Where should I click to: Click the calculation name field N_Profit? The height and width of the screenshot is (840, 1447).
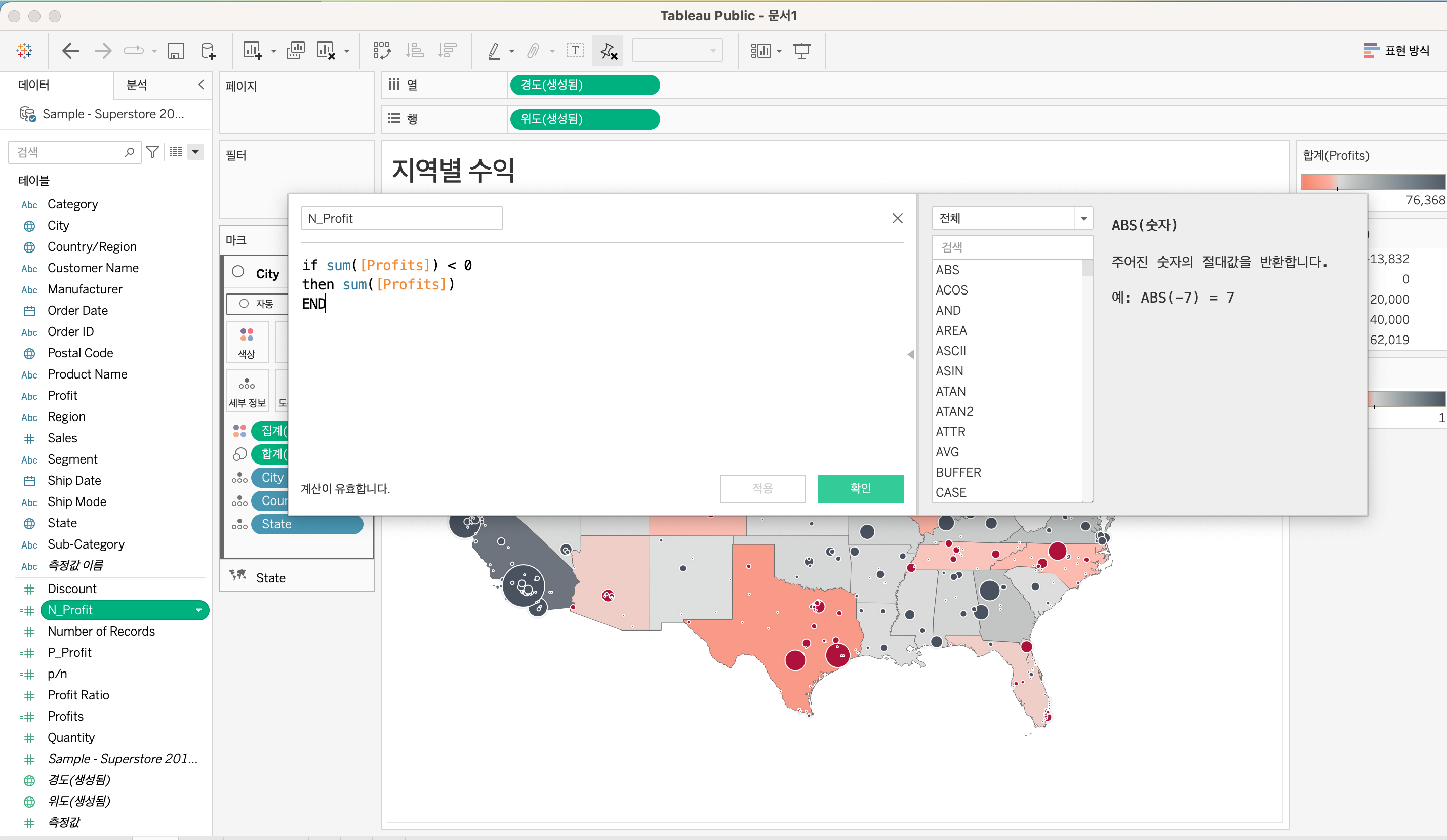pyautogui.click(x=401, y=218)
